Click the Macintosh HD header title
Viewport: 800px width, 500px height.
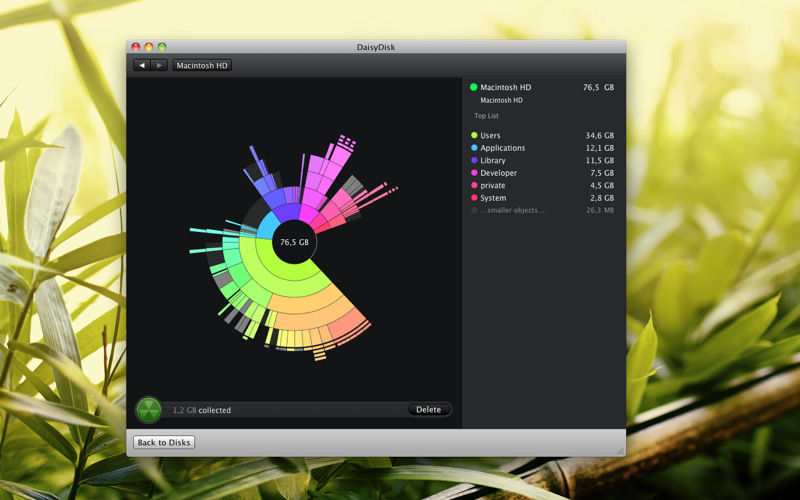[x=506, y=87]
